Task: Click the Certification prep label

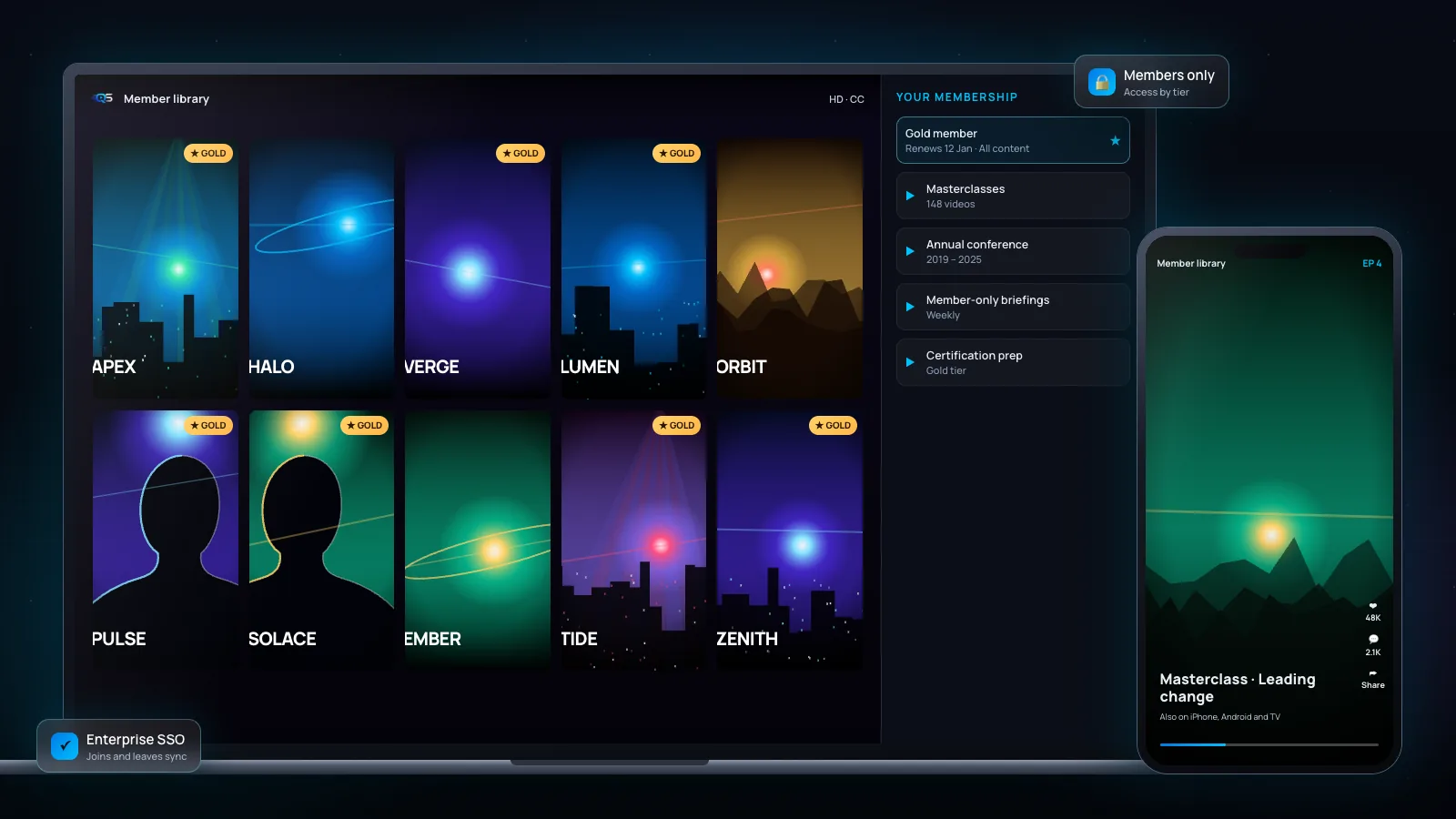Action: (974, 355)
